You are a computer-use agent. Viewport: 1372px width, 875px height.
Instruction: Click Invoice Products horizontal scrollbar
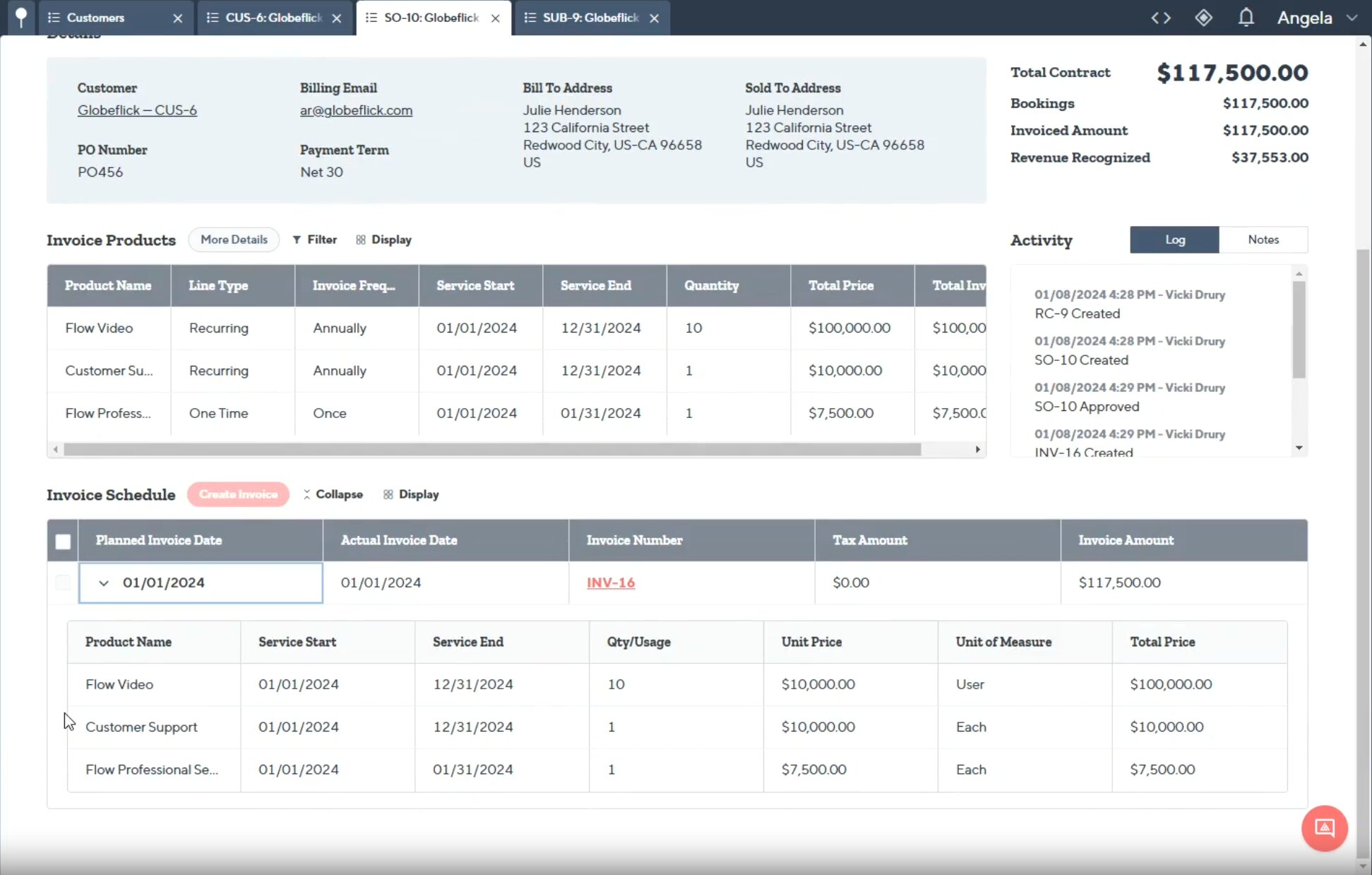(x=491, y=449)
